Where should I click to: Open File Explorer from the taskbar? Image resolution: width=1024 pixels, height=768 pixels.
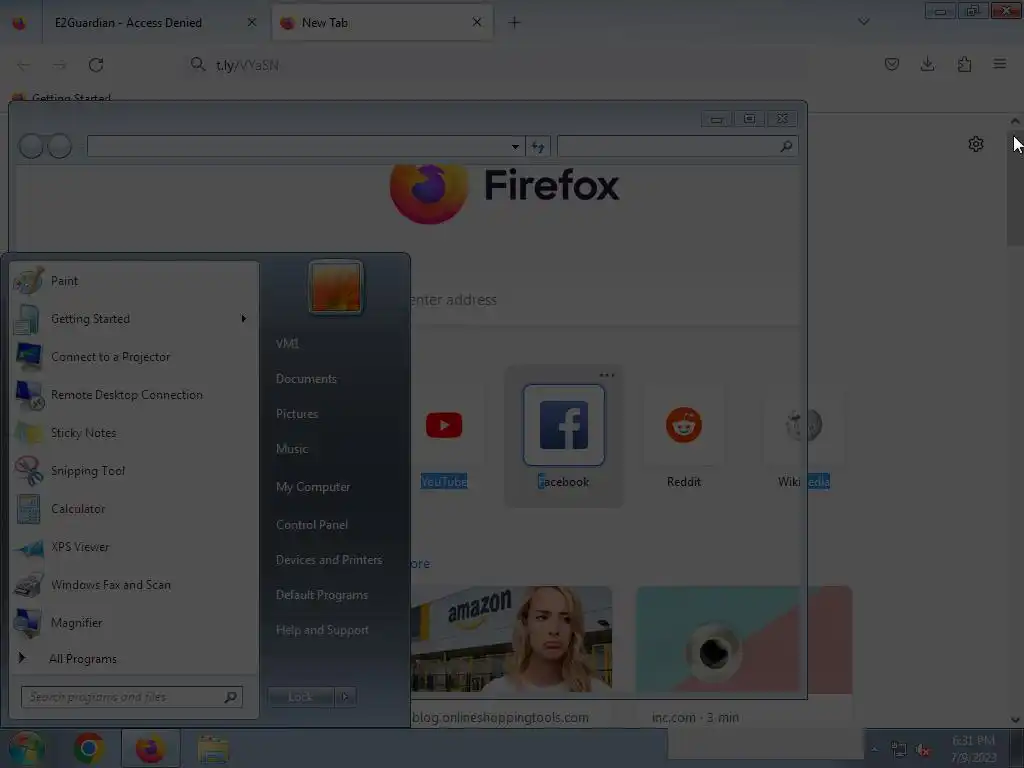213,749
